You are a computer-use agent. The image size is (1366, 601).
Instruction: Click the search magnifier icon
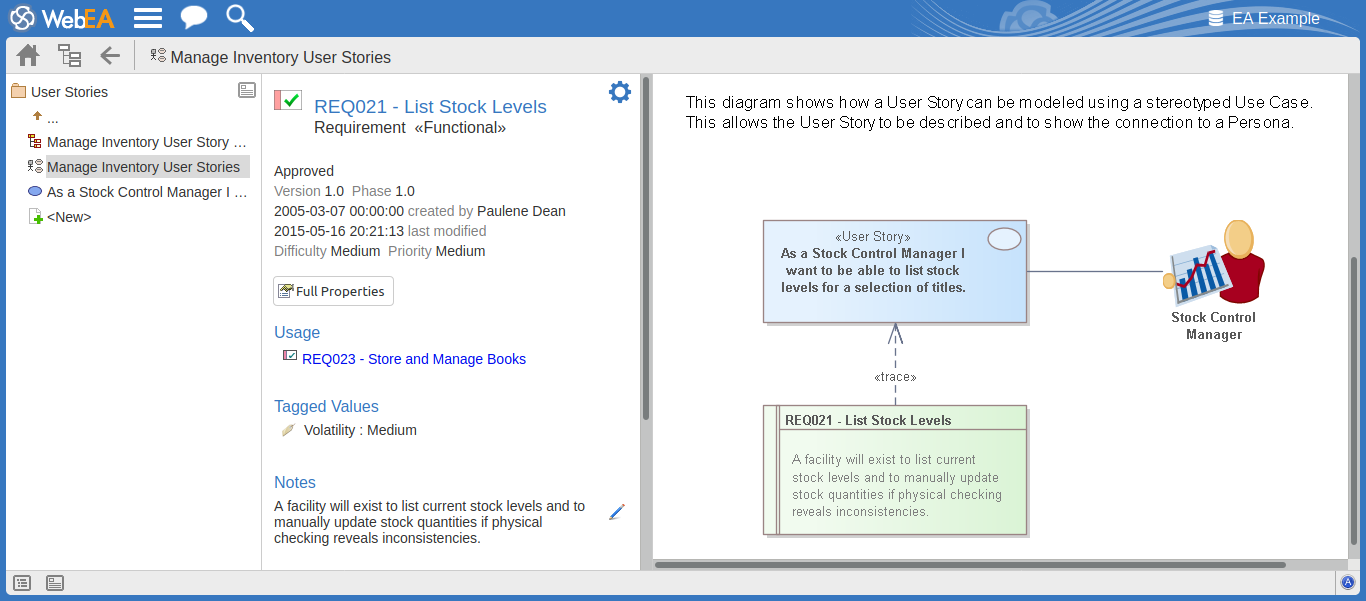click(239, 18)
